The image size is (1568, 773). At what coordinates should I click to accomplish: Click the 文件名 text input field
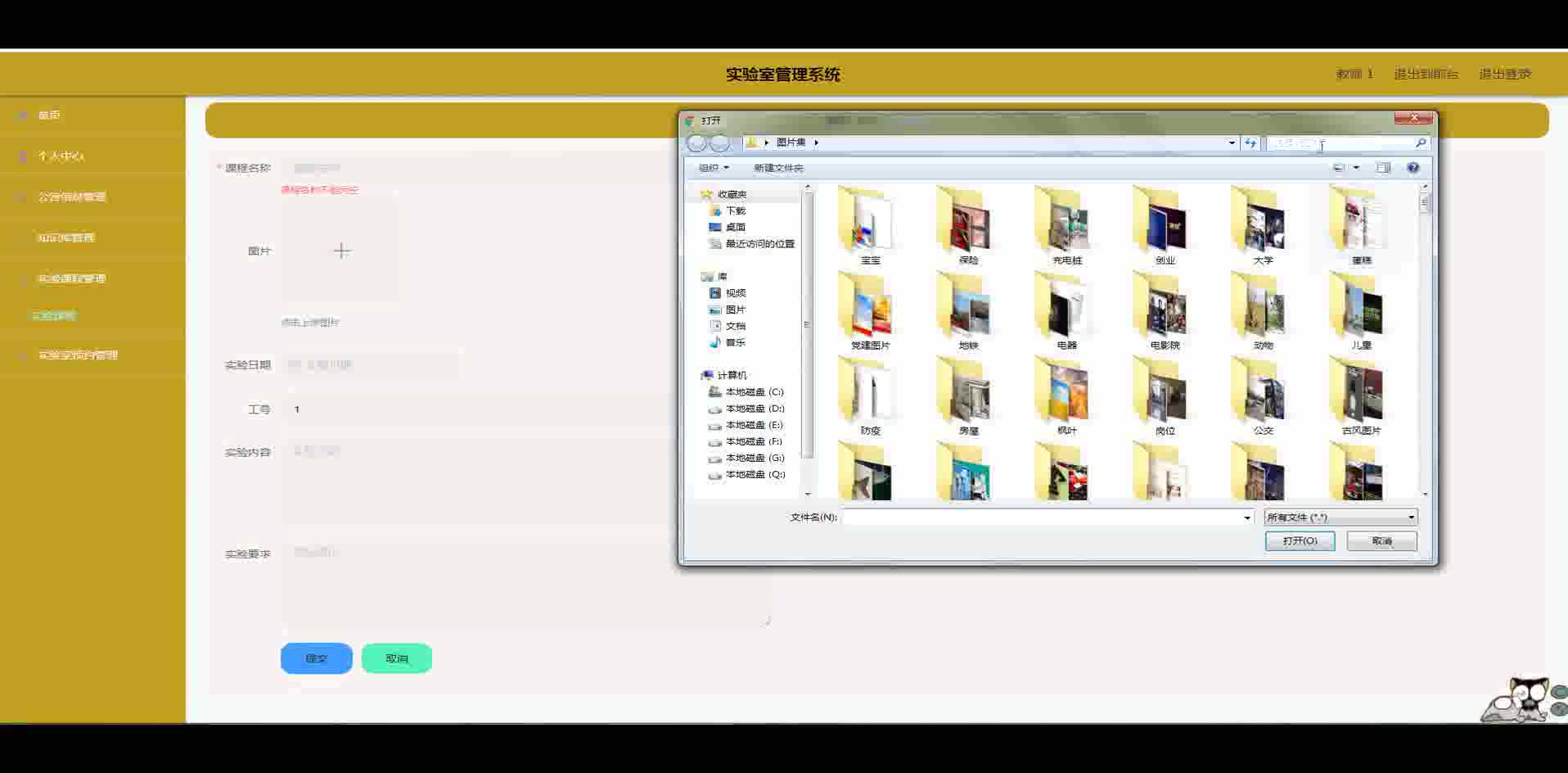click(1041, 518)
